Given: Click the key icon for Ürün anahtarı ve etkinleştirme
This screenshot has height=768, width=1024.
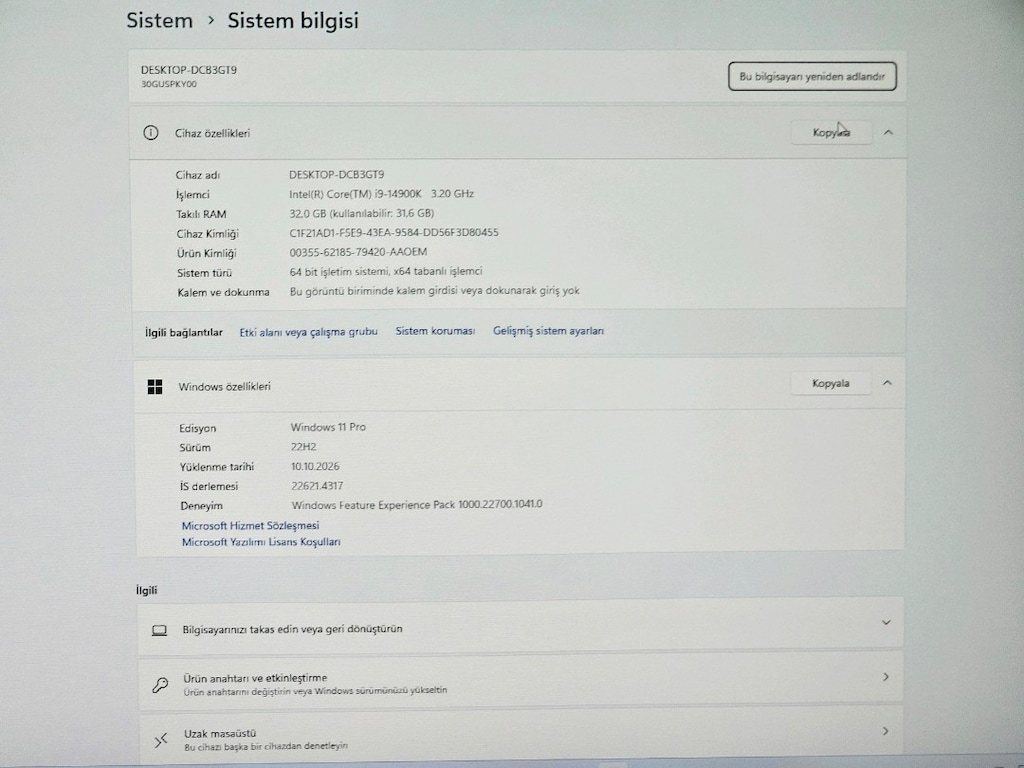Looking at the screenshot, I should click(160, 684).
